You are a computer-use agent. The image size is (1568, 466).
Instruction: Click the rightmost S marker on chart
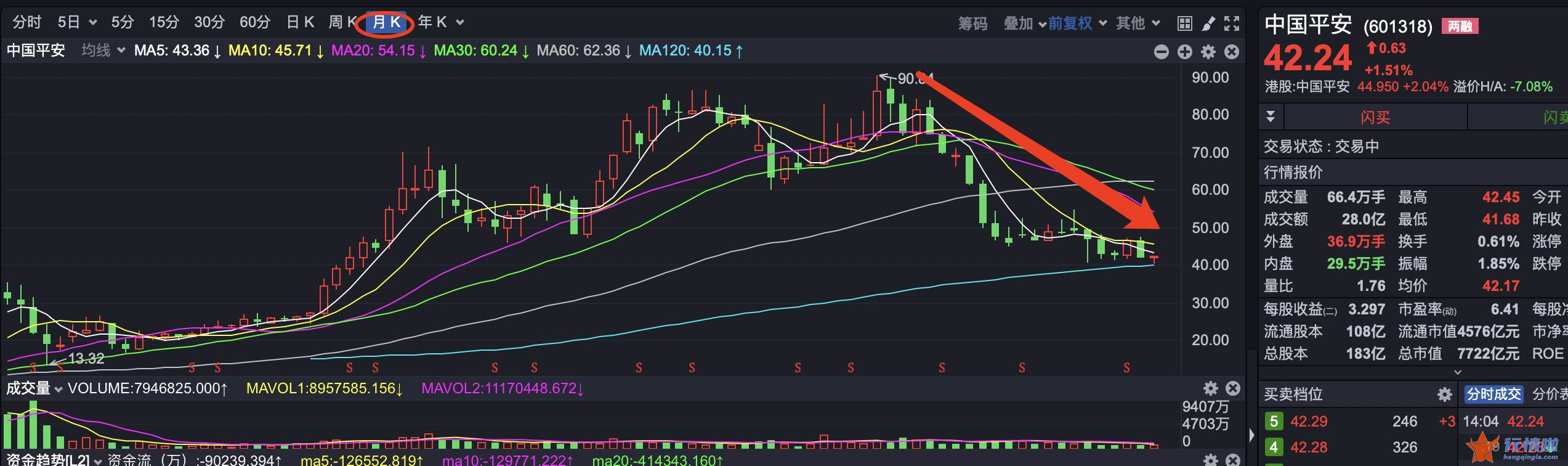pos(1126,368)
